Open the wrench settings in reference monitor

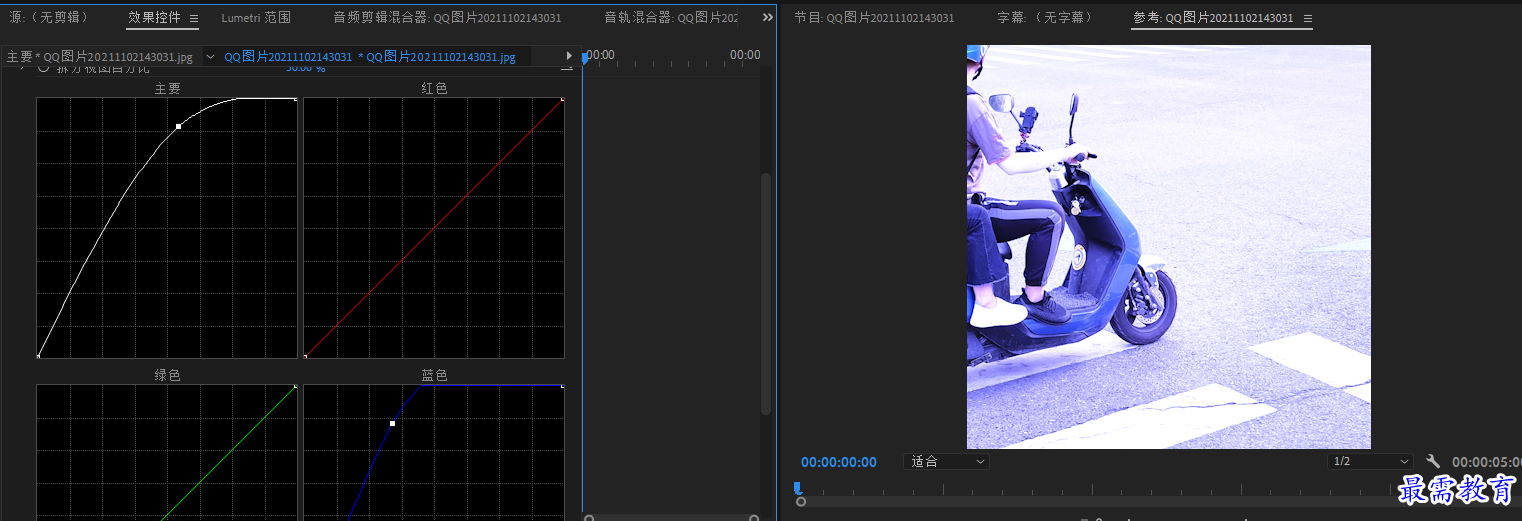[1433, 461]
